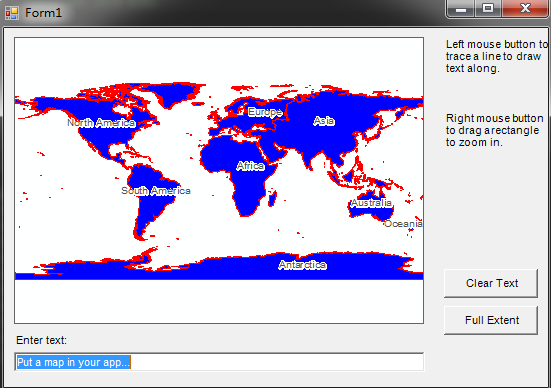551x388 pixels.
Task: Click the Australia label on map
Action: (x=371, y=203)
